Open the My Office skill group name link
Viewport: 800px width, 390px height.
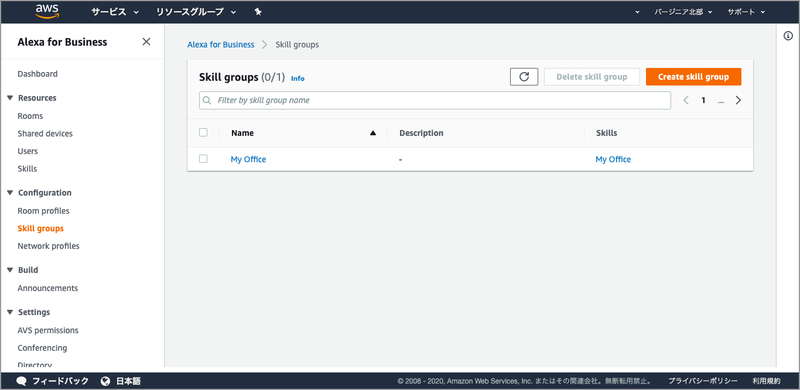248,159
